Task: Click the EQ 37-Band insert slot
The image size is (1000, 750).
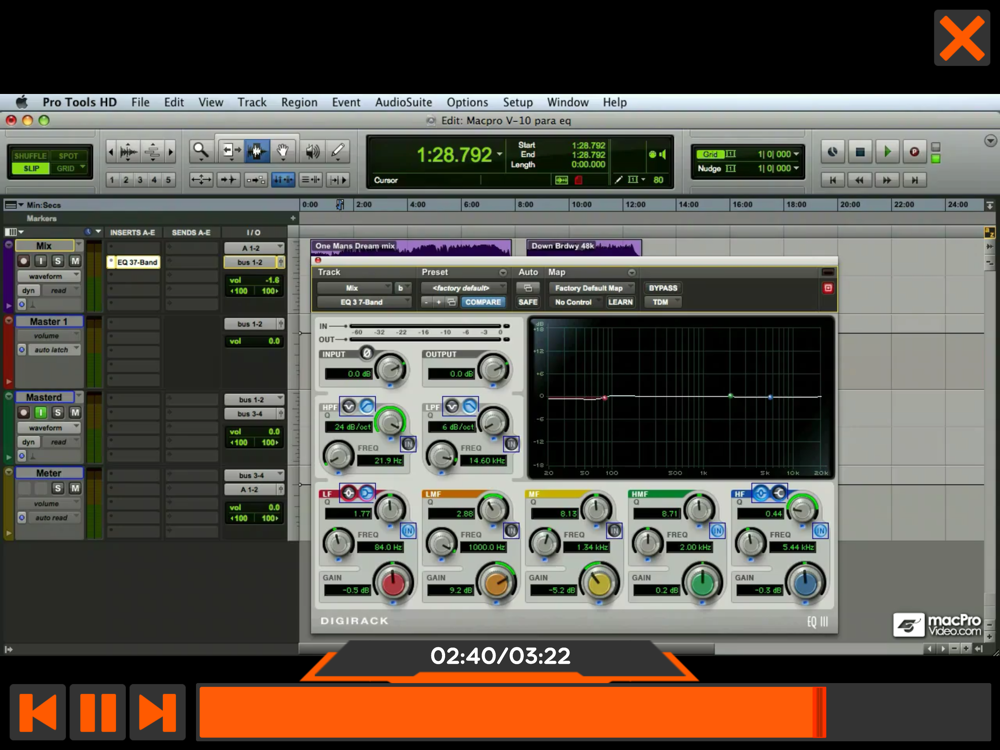Action: tap(133, 262)
